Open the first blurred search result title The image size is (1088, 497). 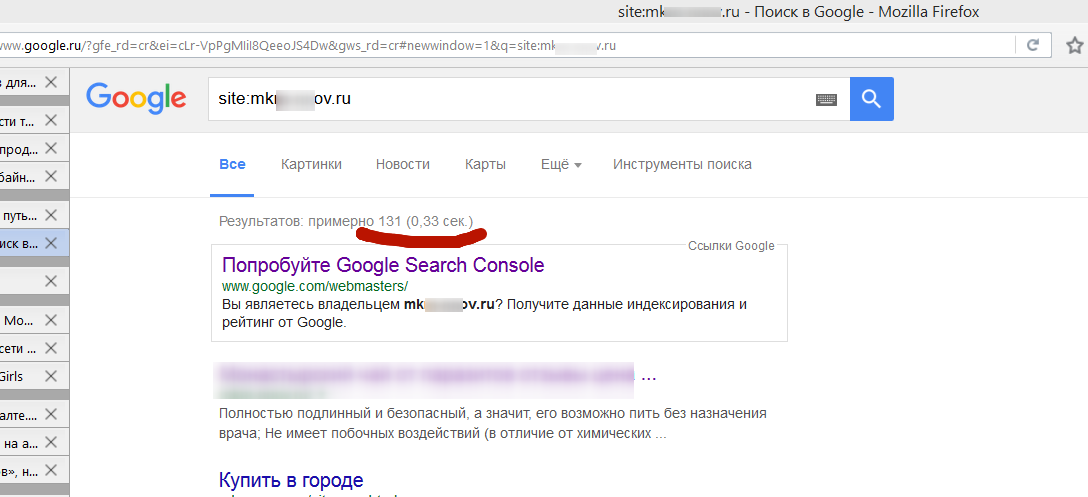click(x=437, y=376)
